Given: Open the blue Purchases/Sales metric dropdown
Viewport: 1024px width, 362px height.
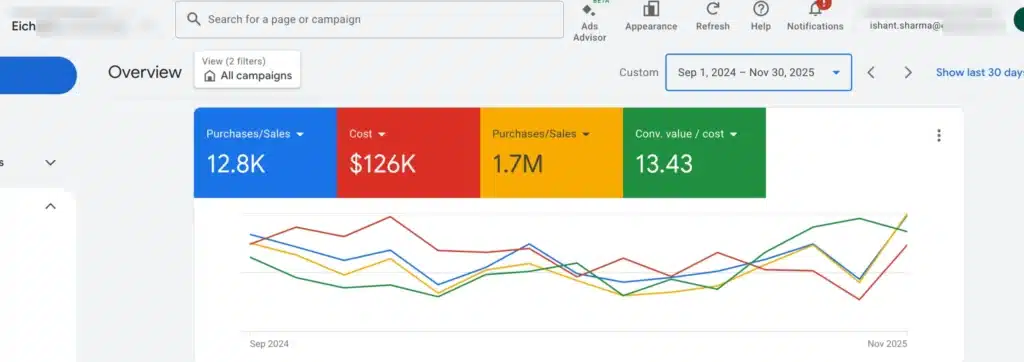Looking at the screenshot, I should [255, 134].
